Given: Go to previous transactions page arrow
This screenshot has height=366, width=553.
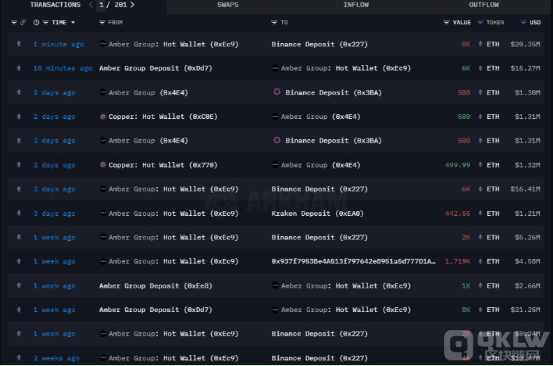Looking at the screenshot, I should pos(91,5).
